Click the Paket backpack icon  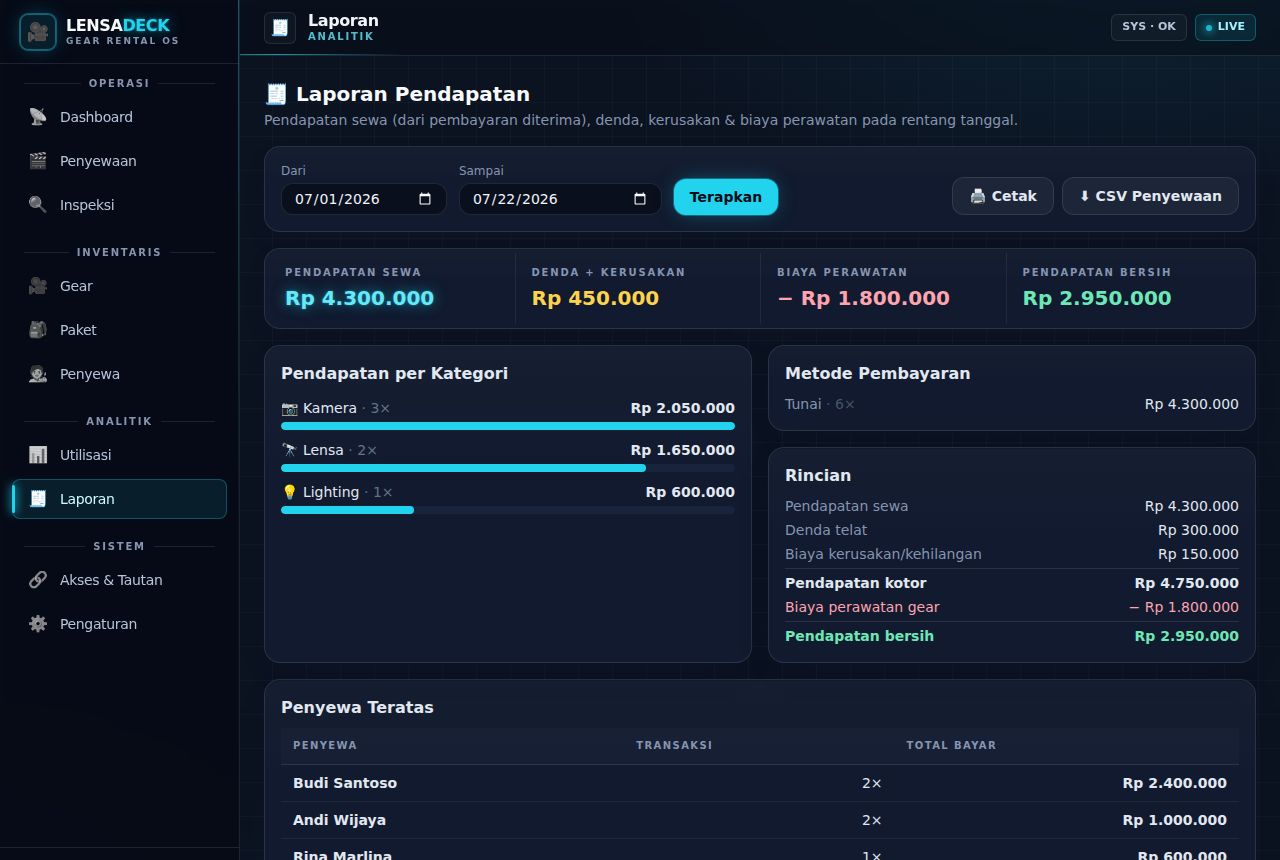point(38,330)
